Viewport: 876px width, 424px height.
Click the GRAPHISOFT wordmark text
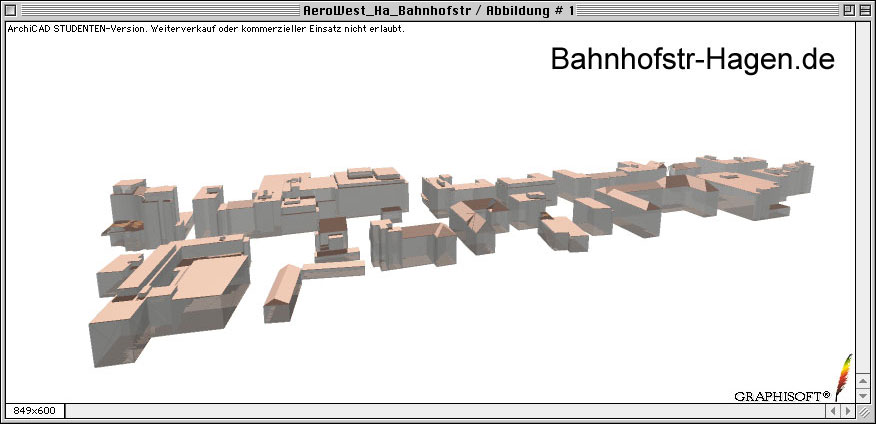pyautogui.click(x=782, y=395)
